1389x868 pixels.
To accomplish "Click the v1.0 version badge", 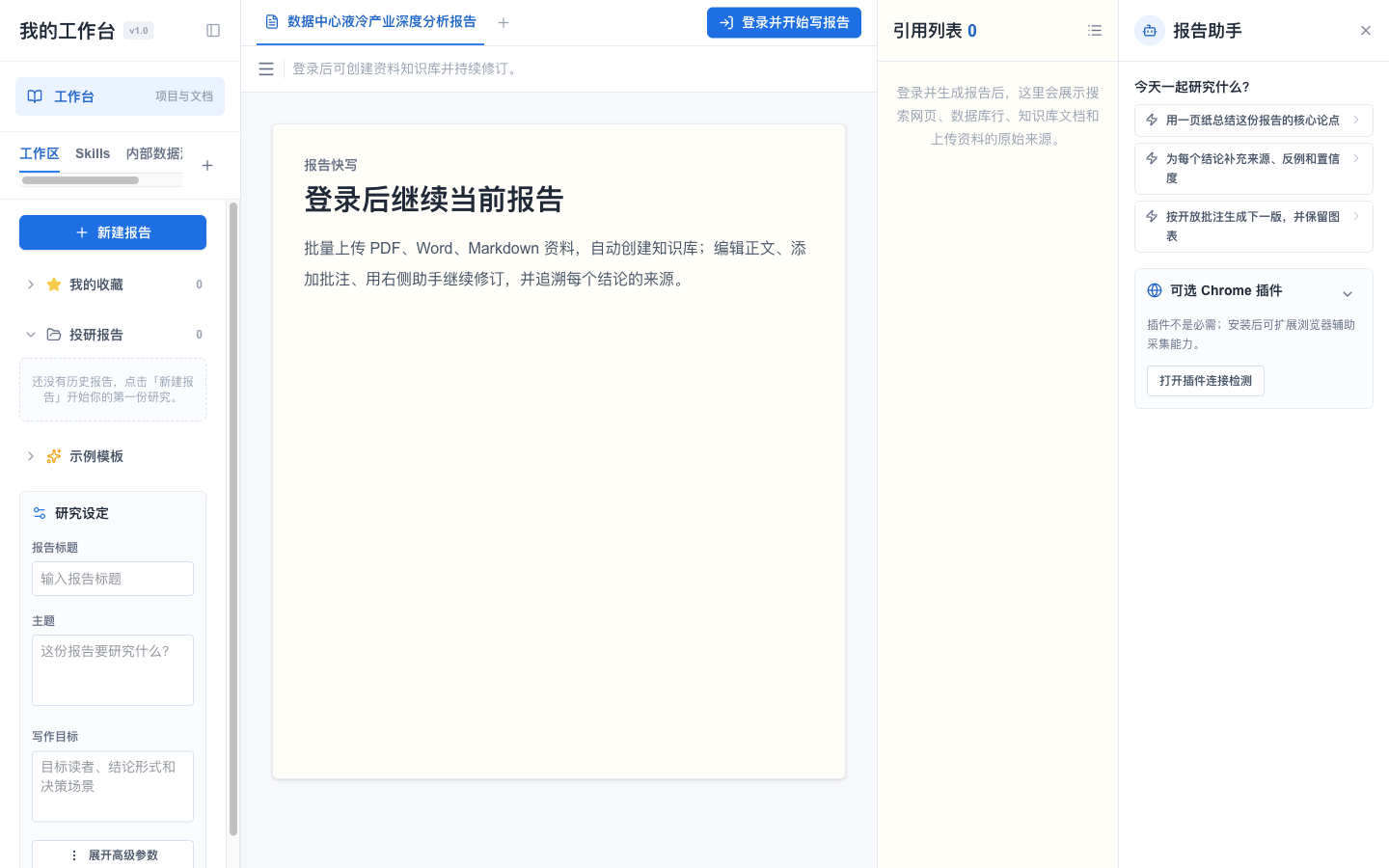I will 139,31.
